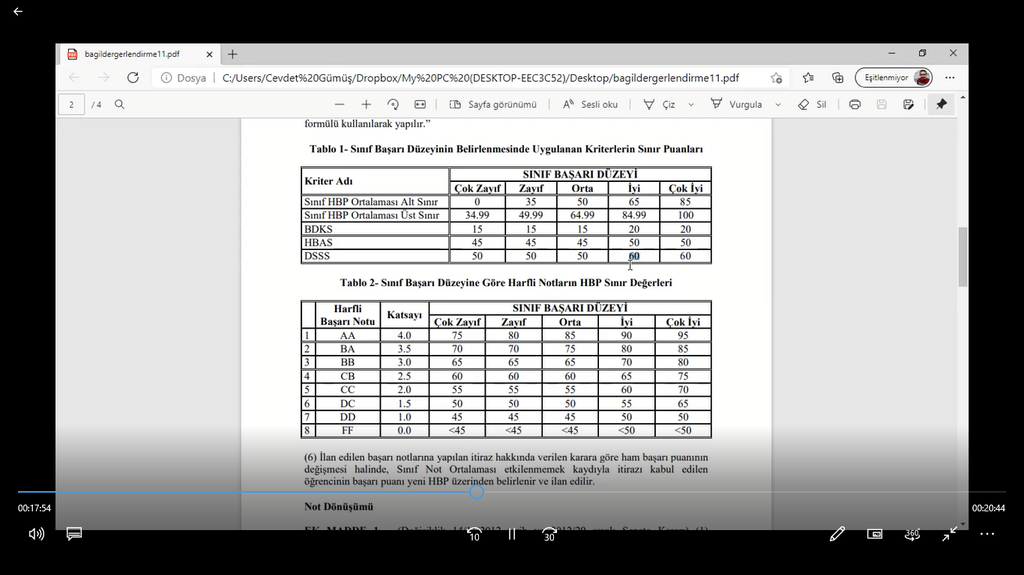Screen dimensions: 1024x575
Task: Click the video progress slider handle
Action: 477,492
